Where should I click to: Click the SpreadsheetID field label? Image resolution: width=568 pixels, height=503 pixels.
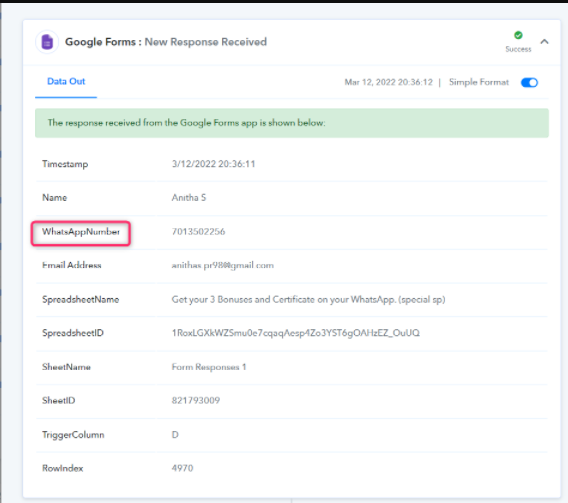coord(73,333)
